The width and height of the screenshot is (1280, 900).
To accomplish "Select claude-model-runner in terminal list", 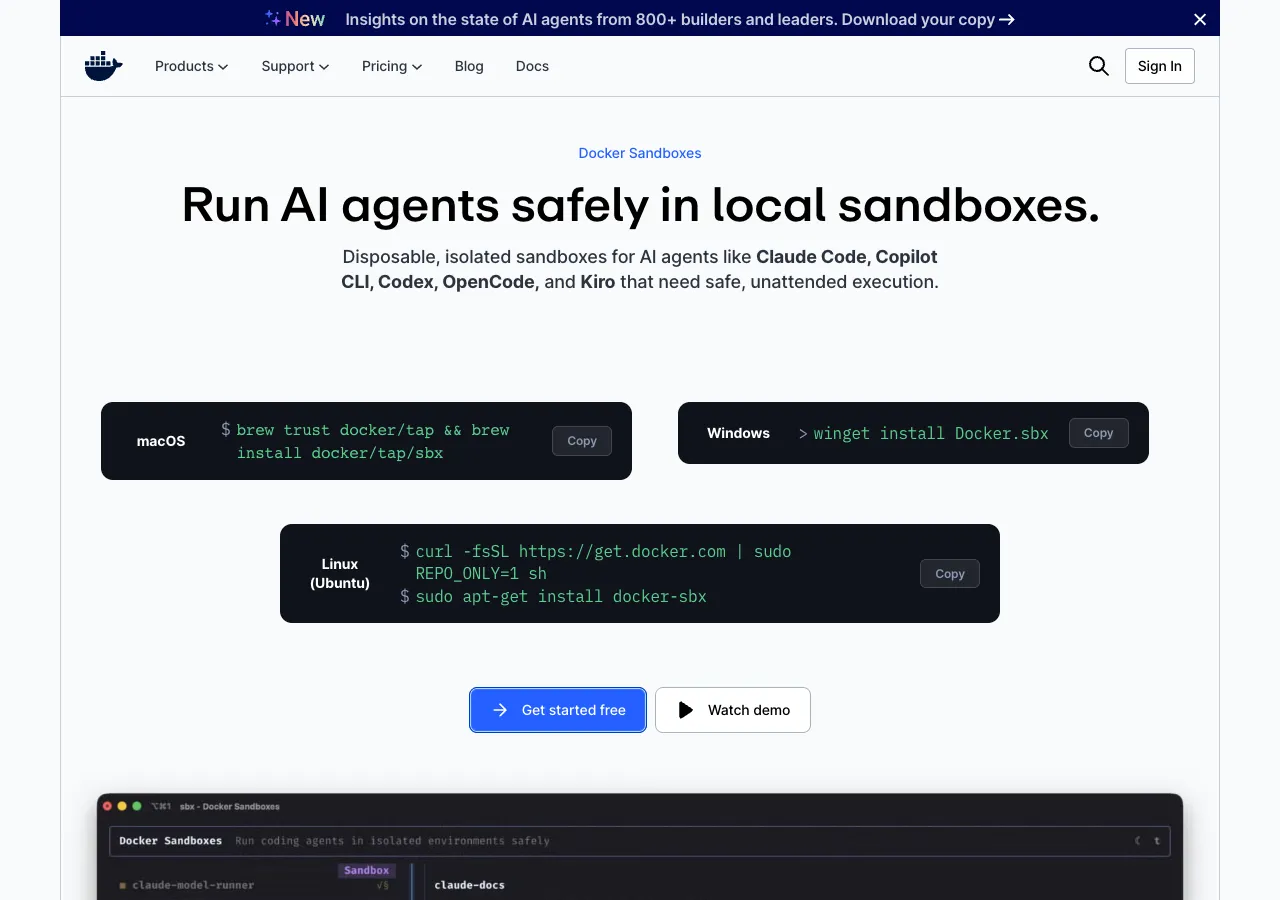I will pos(193,885).
